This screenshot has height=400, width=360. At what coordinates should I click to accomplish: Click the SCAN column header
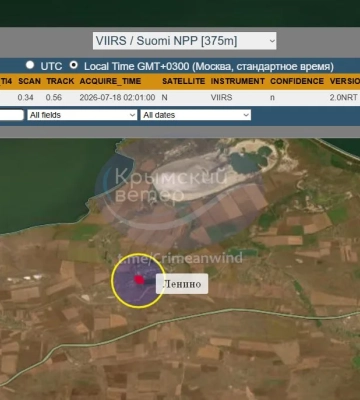(x=29, y=81)
